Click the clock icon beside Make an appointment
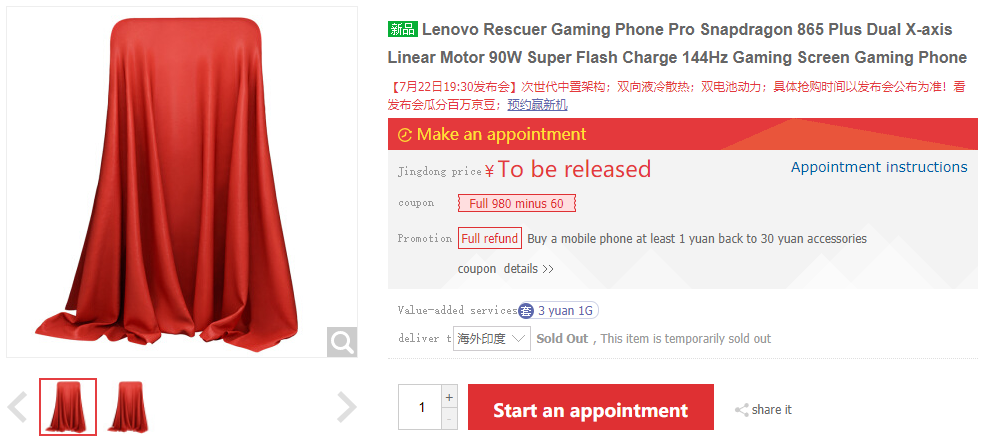Screen dimensions: 993x441 (405, 135)
